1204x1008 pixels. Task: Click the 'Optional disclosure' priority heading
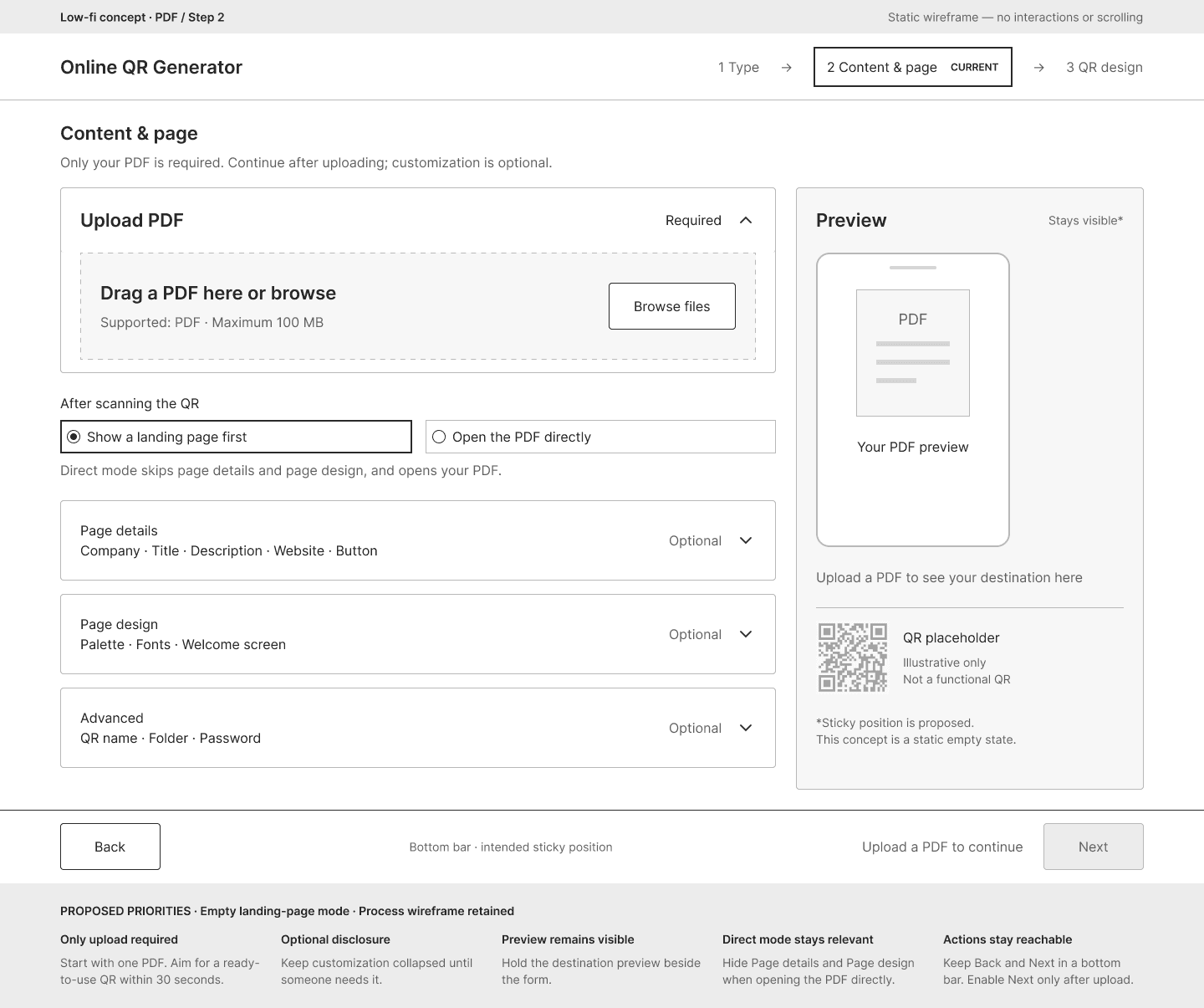click(x=335, y=939)
